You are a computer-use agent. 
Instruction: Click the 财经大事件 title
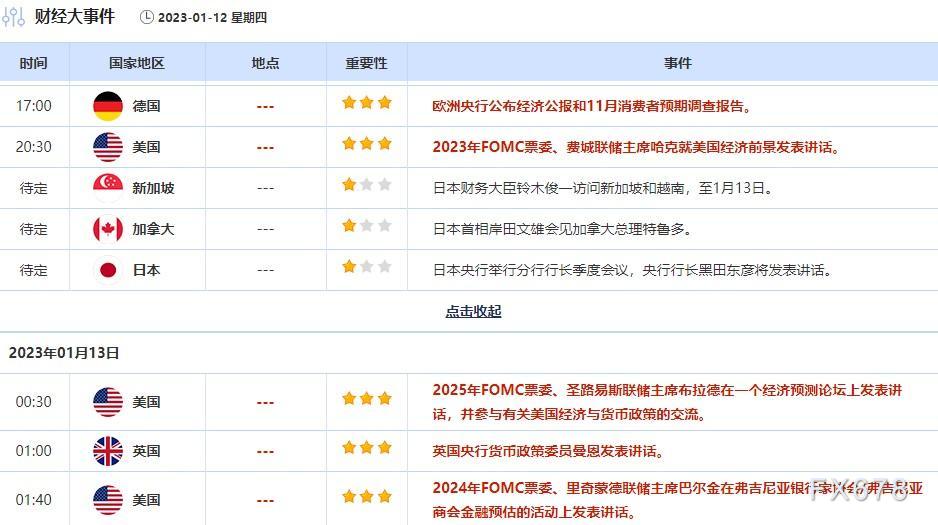click(x=74, y=17)
